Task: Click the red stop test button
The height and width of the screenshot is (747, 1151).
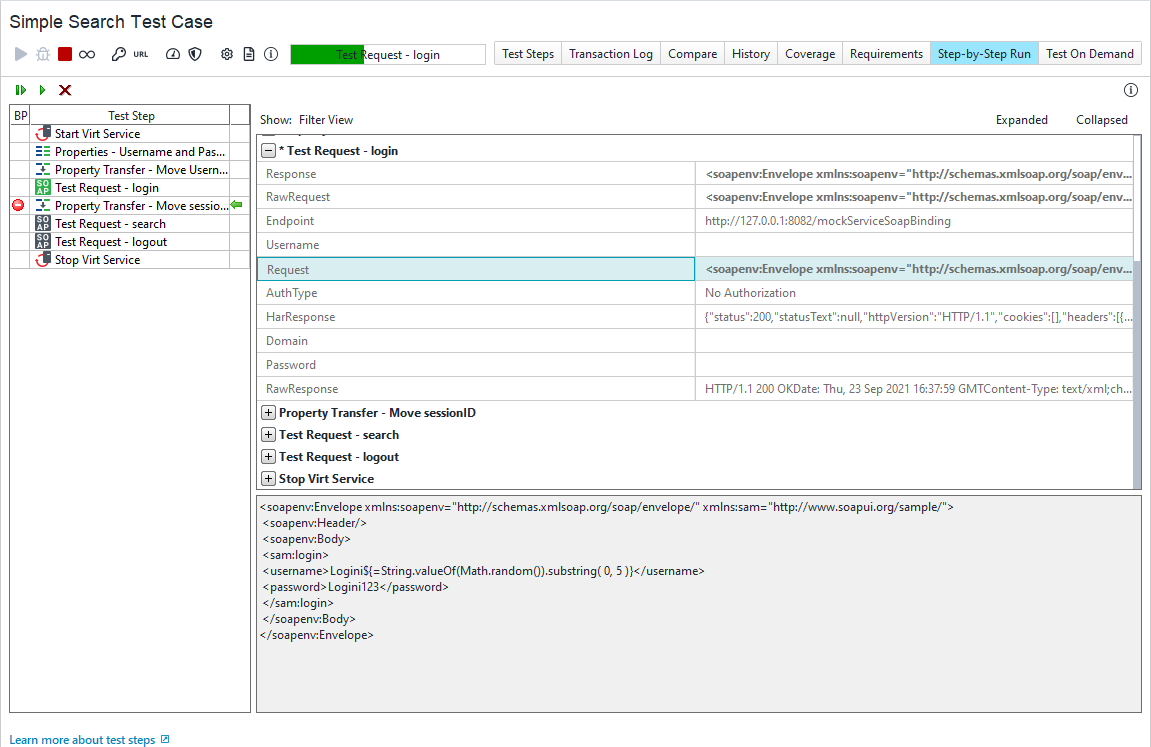Action: 65,54
